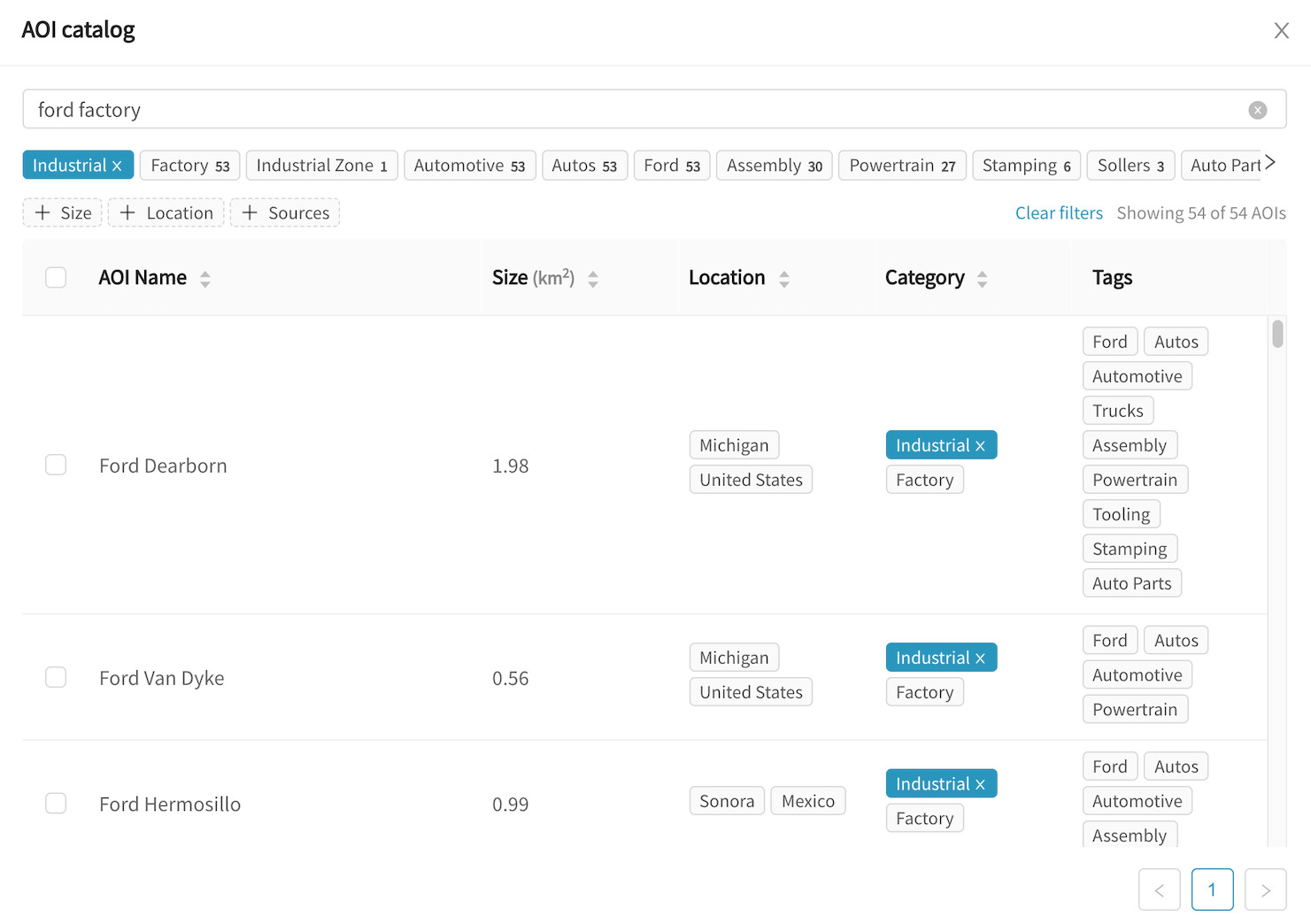
Task: Remove Industrial category in Ford Dearborn row
Action: pos(980,446)
